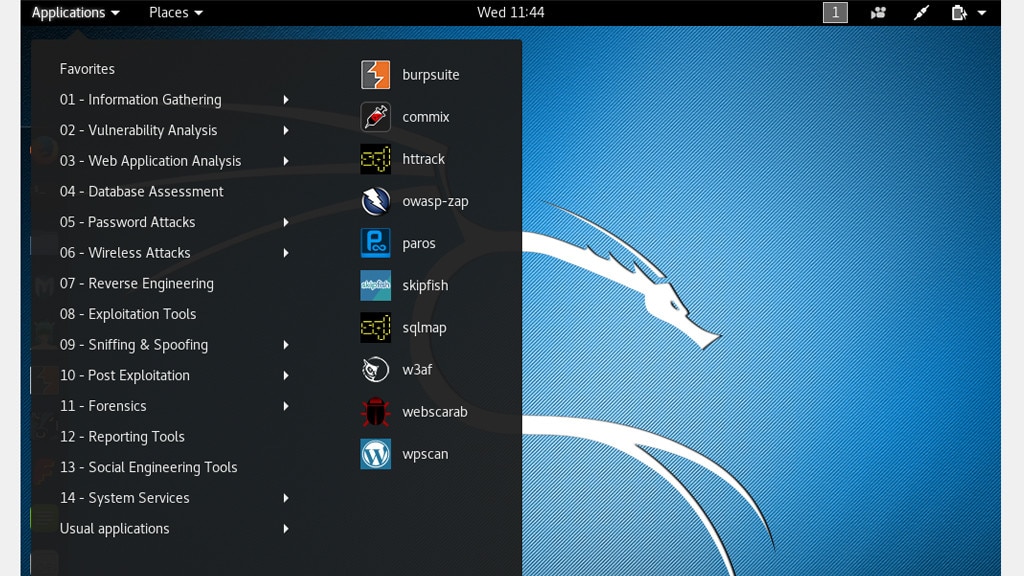
Task: Open the paros proxy tool
Action: point(418,243)
